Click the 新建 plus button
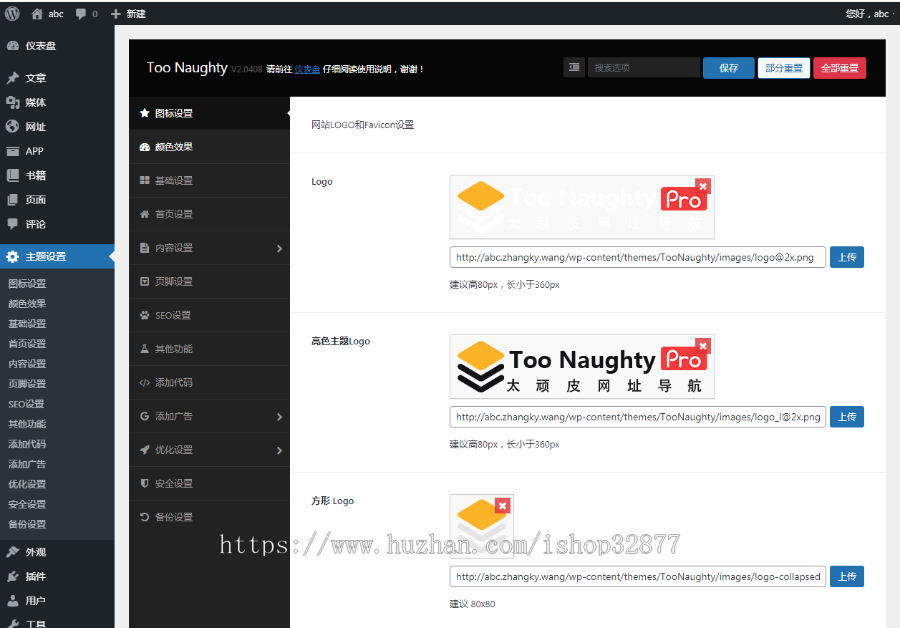The height and width of the screenshot is (628, 900). coord(128,14)
